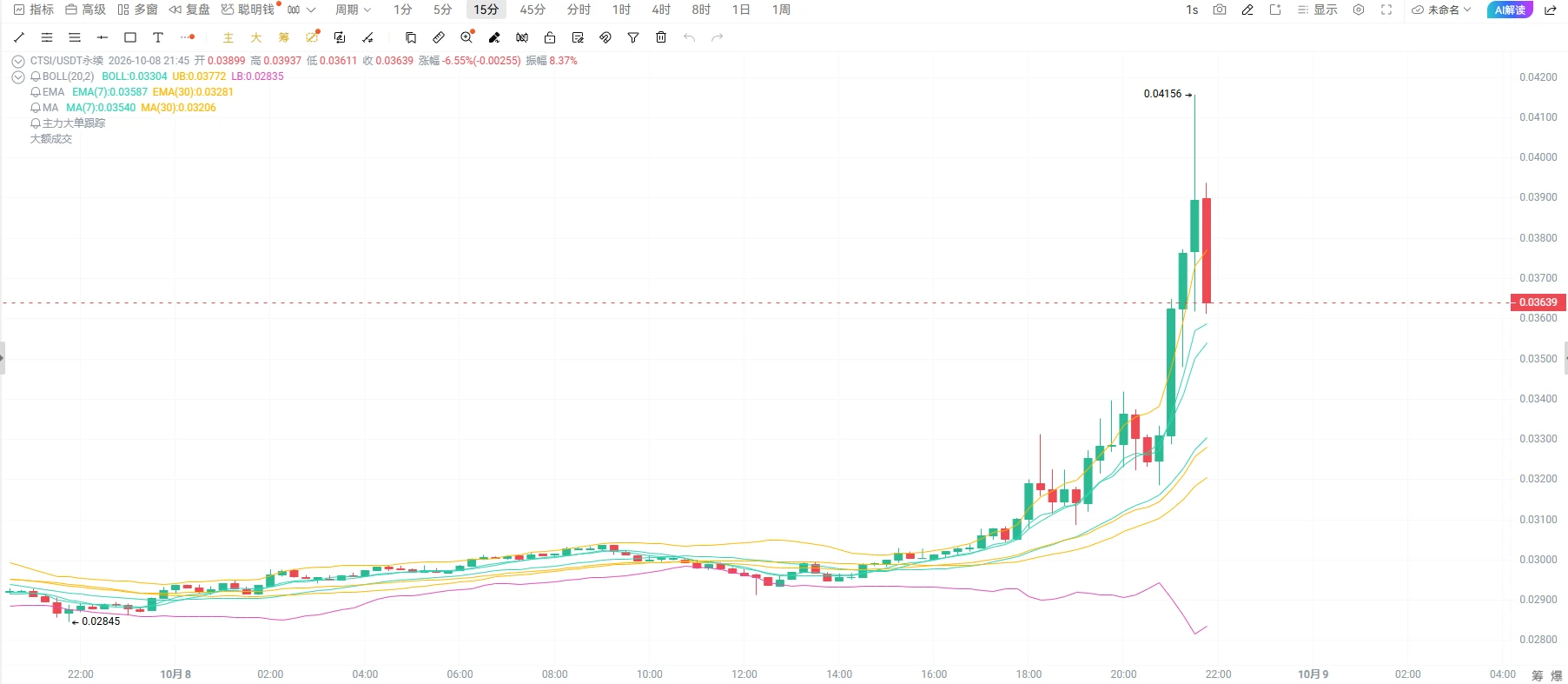1568x684 pixels.
Task: Select the text annotation tool
Action: pos(158,37)
